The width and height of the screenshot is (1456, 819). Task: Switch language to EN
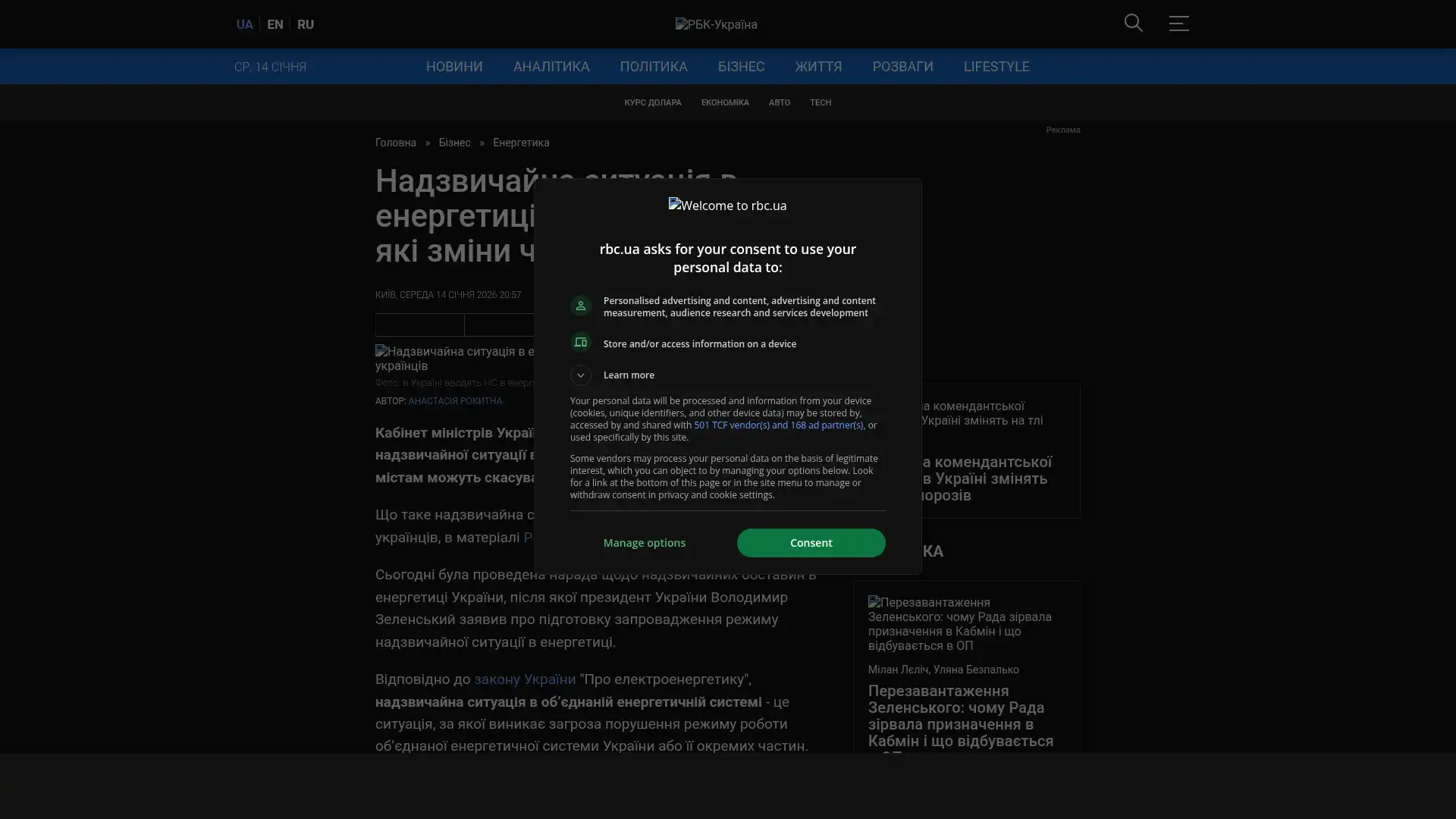[275, 24]
